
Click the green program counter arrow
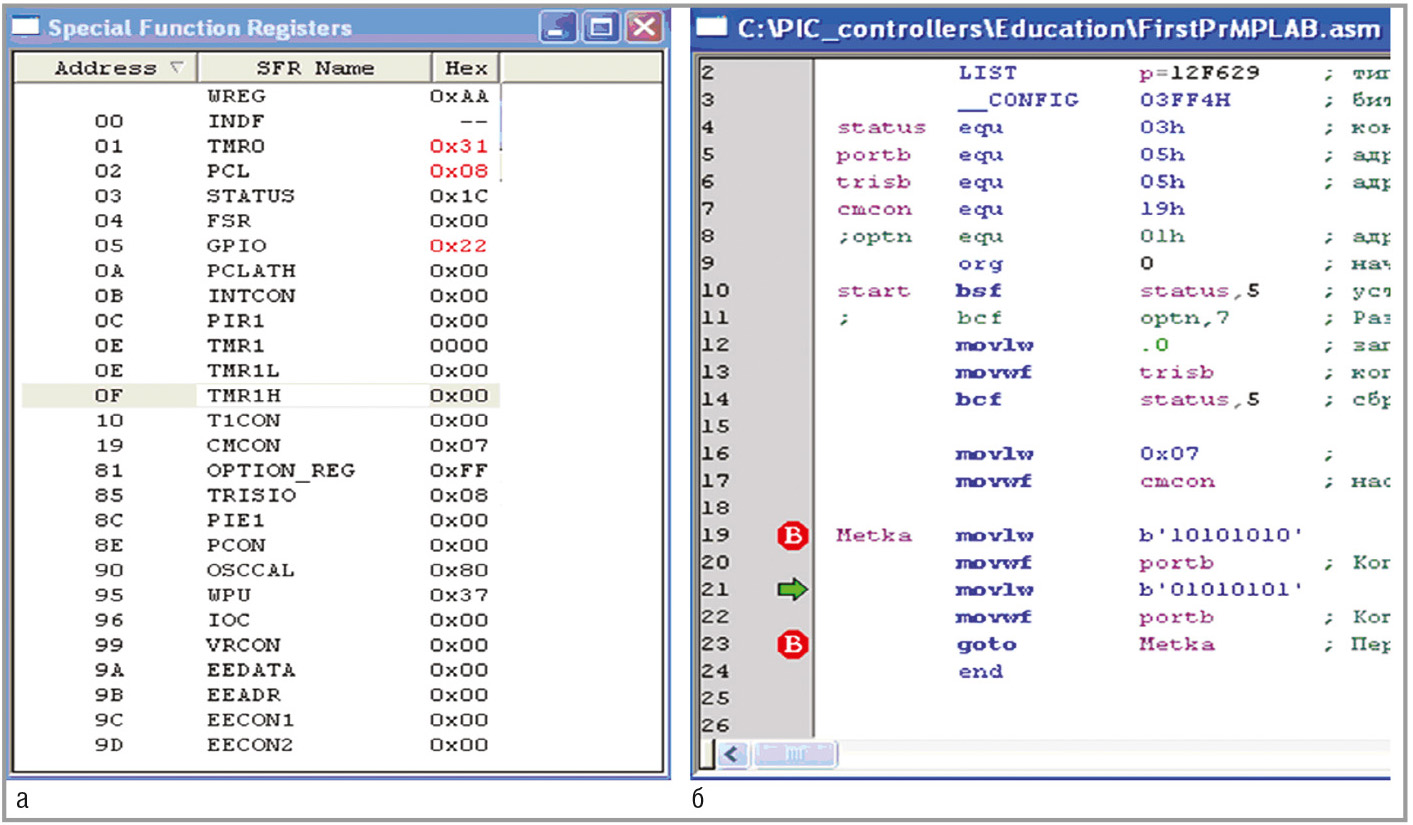792,591
